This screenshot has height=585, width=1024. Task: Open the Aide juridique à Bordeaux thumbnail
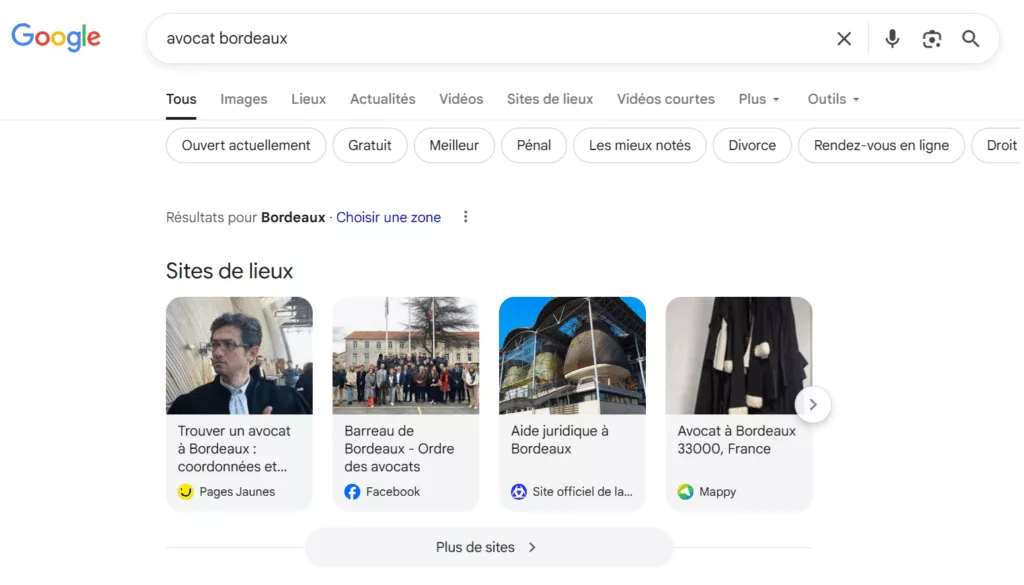(x=572, y=356)
